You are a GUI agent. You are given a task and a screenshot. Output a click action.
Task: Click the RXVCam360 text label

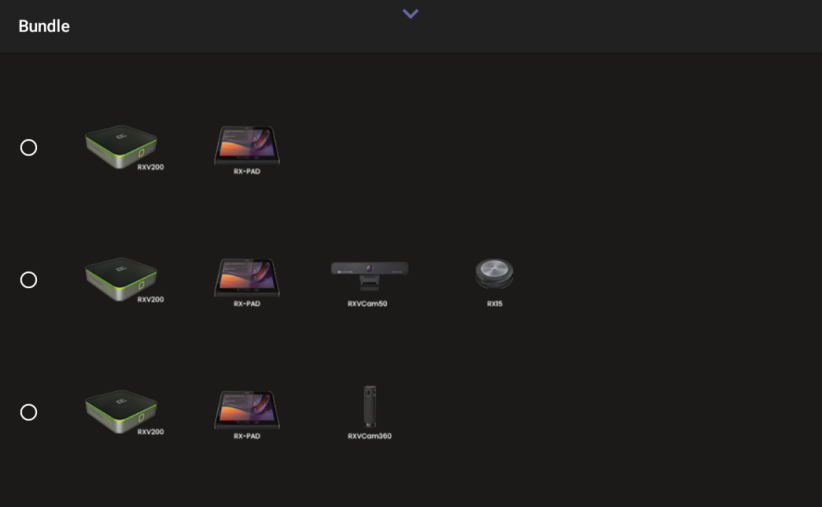tap(369, 436)
